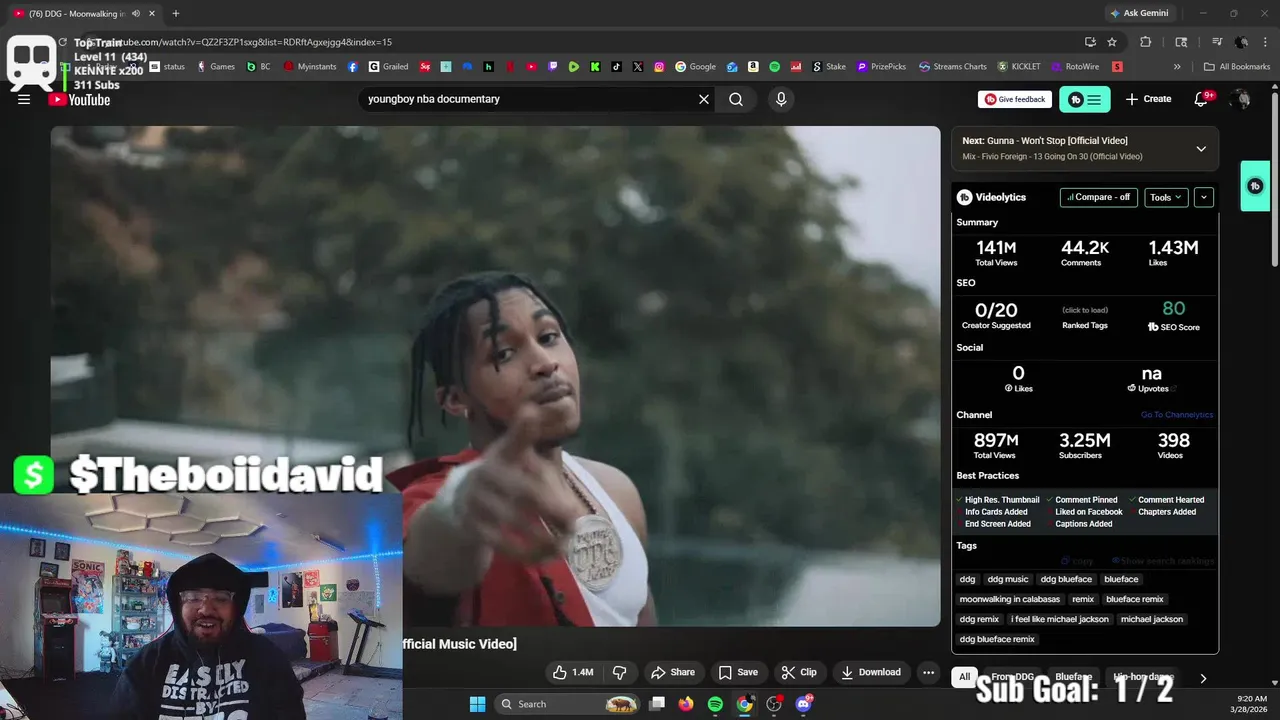Open the All Bookmarks folder
The height and width of the screenshot is (720, 1280).
tap(1237, 67)
